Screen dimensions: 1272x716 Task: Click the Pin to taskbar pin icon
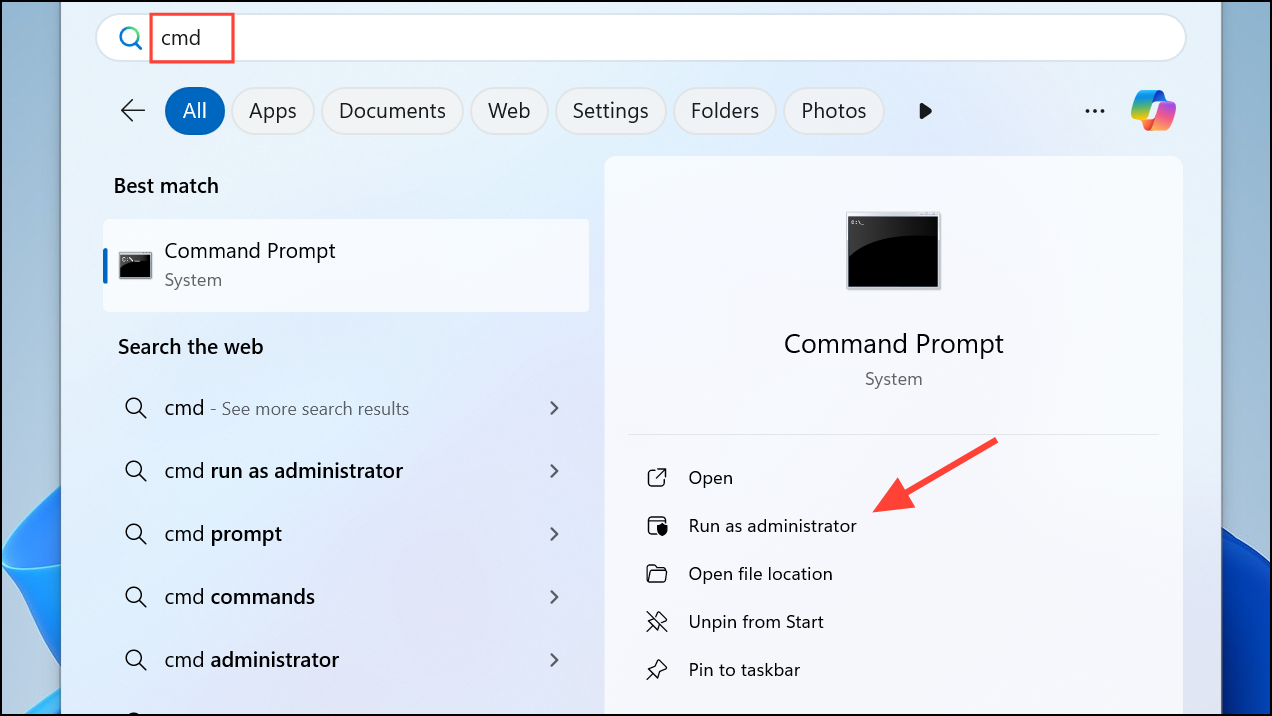[657, 670]
